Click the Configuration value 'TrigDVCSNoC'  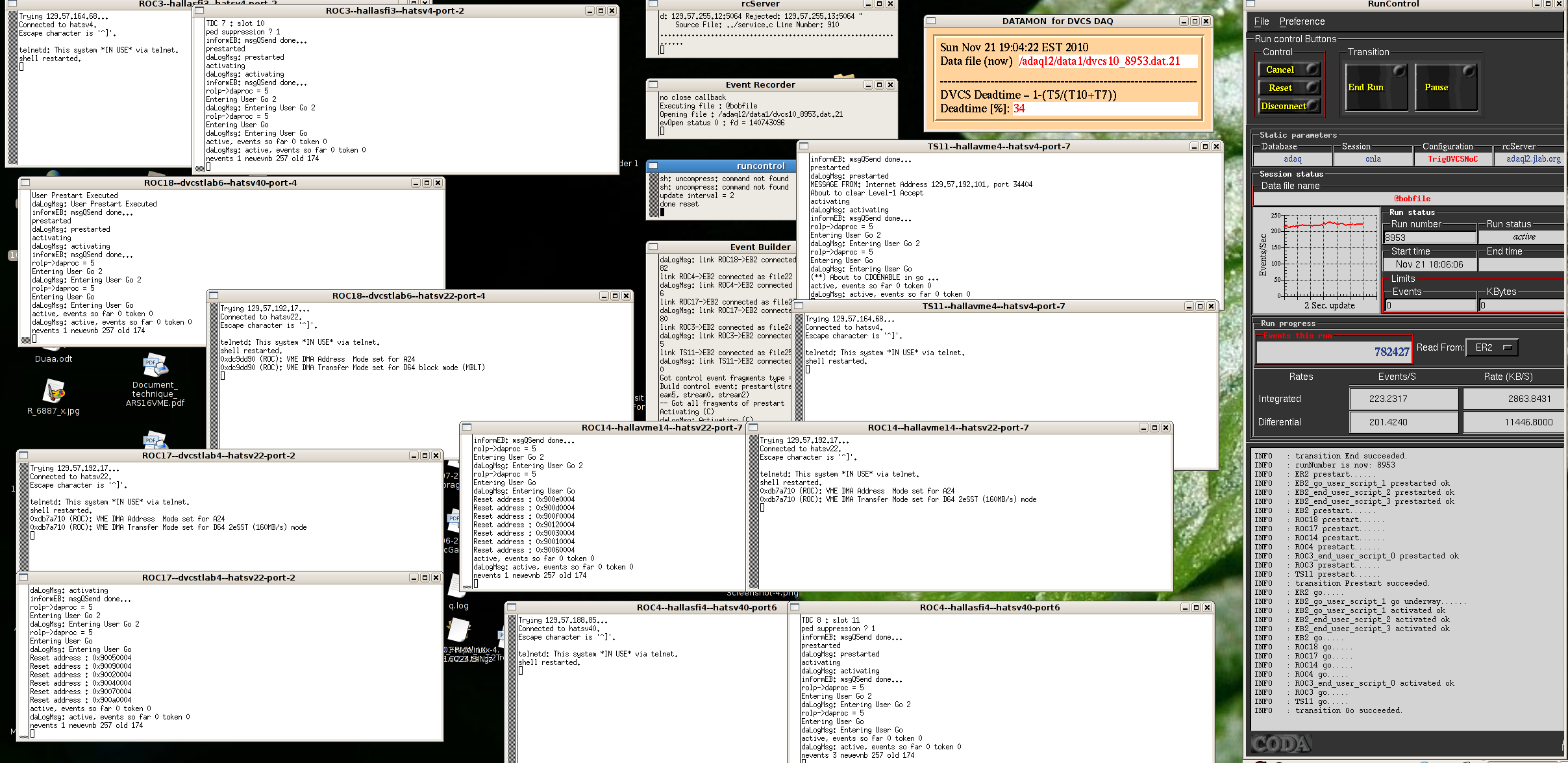click(x=1452, y=159)
